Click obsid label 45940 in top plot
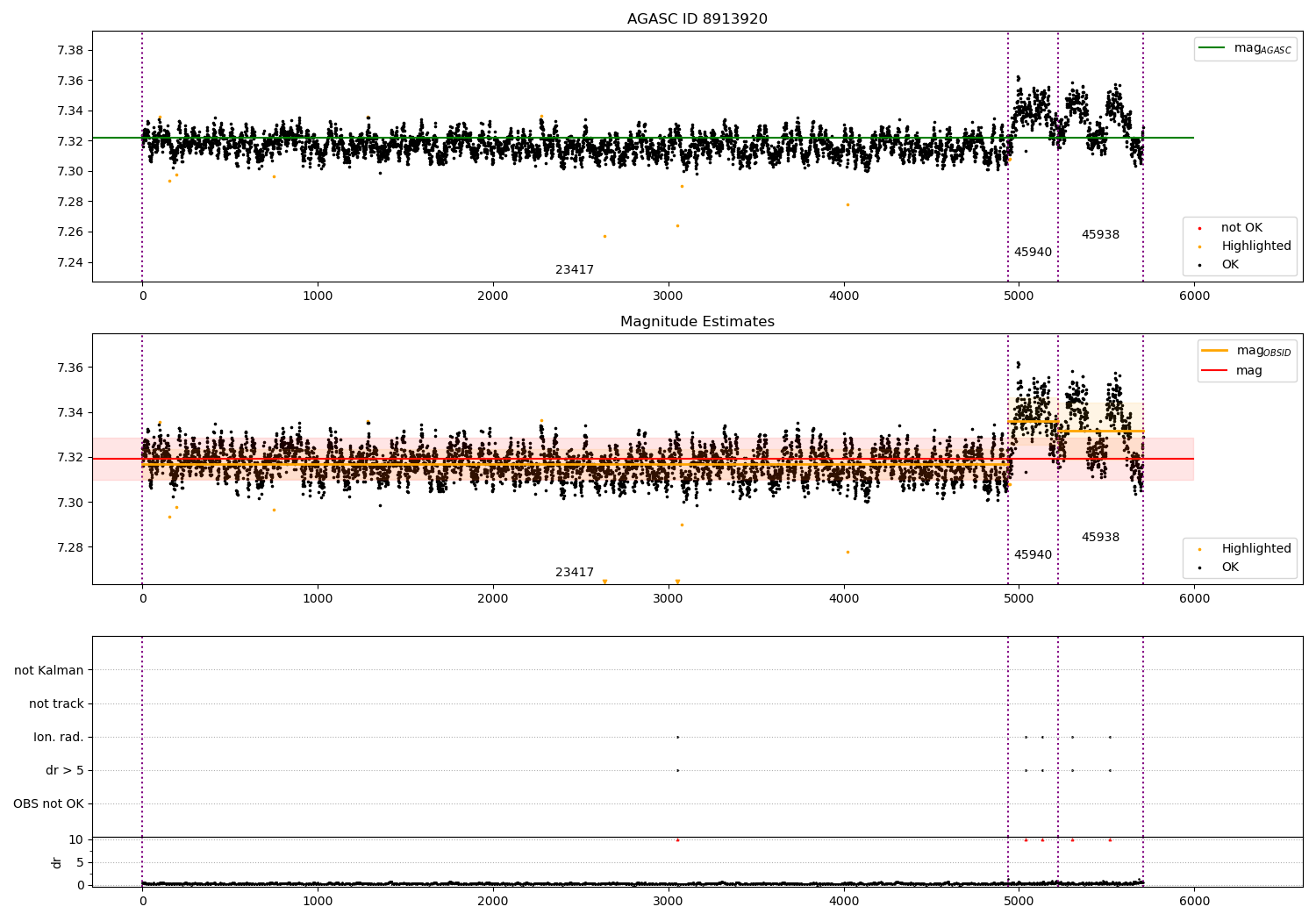The image size is (1316, 921). click(x=1033, y=253)
